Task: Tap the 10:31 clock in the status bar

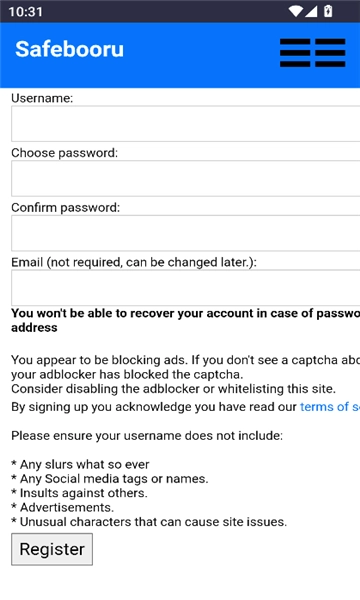Action: pos(25,11)
